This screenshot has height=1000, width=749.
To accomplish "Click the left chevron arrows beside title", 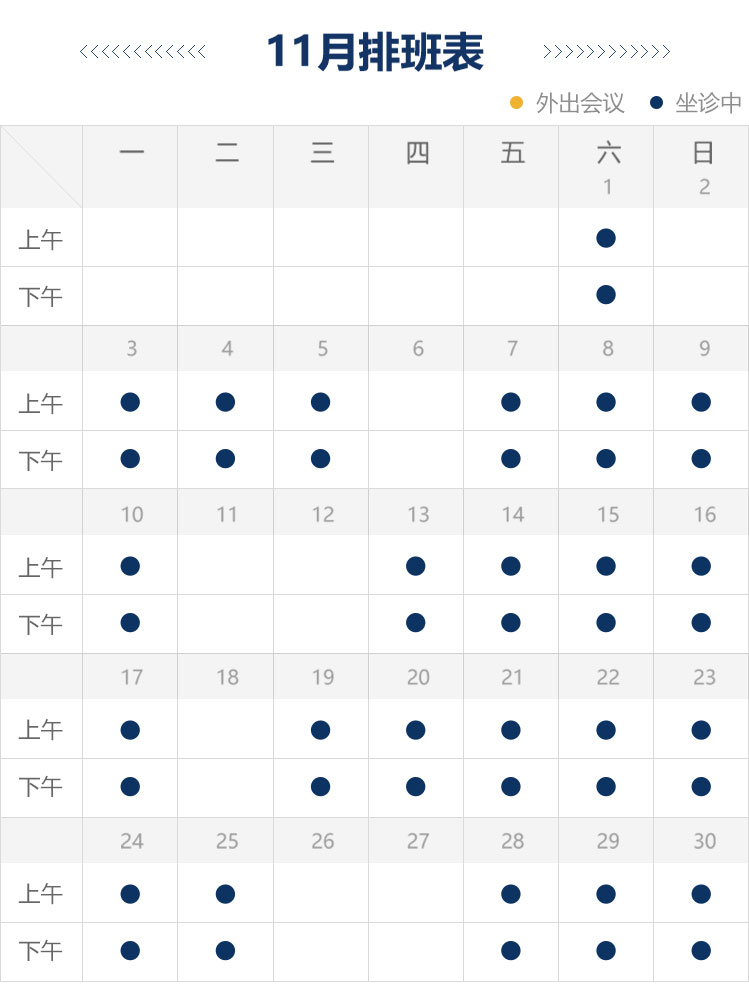I will click(142, 52).
